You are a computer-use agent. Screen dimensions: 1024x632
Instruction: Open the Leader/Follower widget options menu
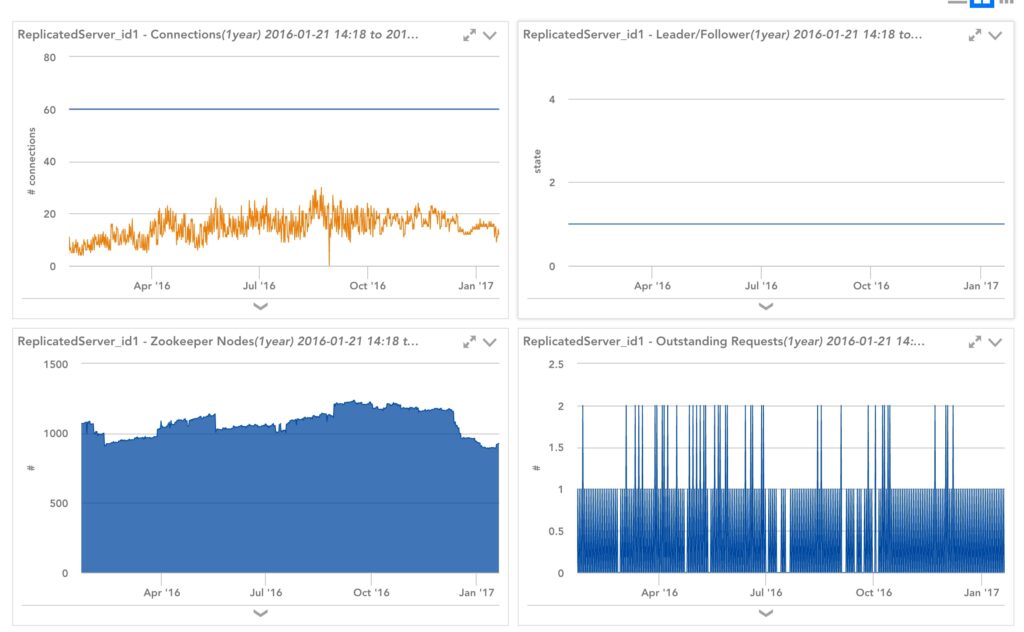(x=995, y=35)
